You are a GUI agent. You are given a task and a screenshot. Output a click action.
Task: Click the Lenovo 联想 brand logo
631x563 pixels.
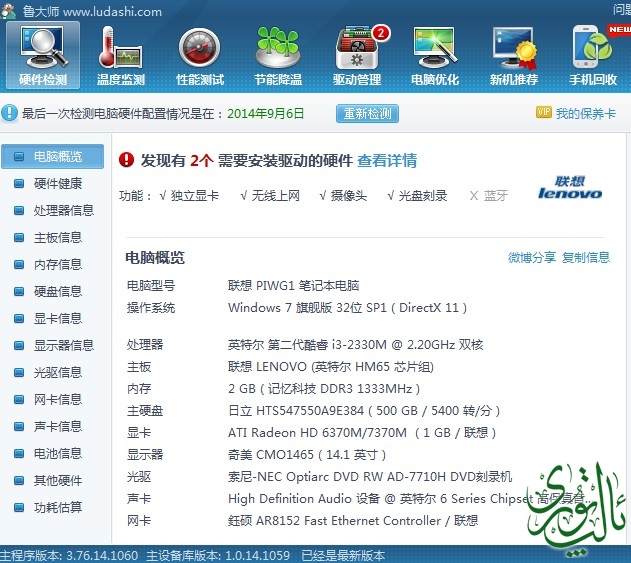(570, 188)
